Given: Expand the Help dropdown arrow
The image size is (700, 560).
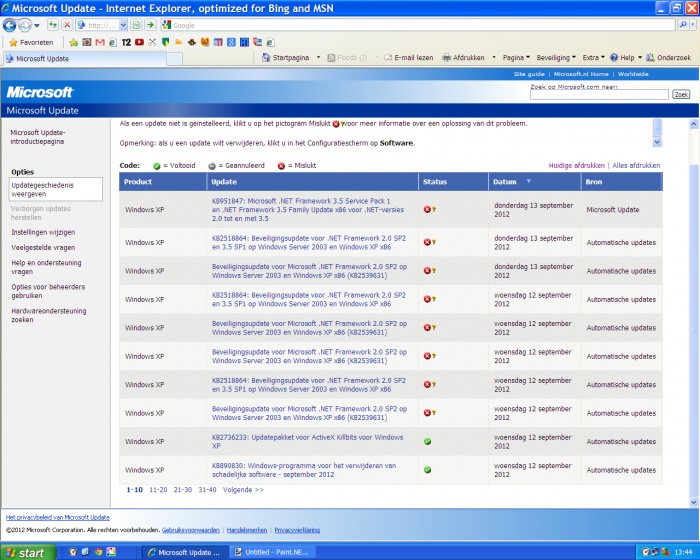Looking at the screenshot, I should tap(640, 58).
